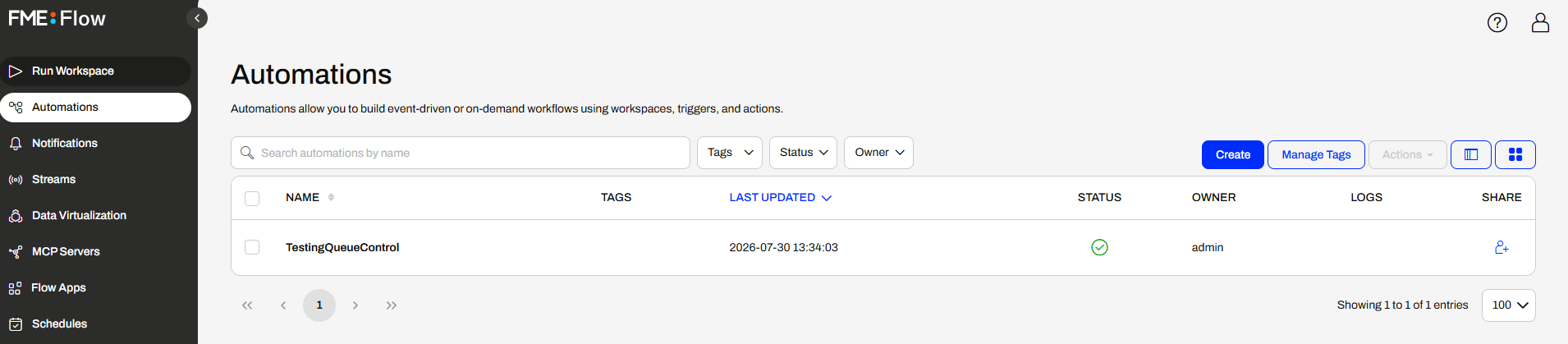The width and height of the screenshot is (1568, 344).
Task: Click the table columns view icon
Action: click(x=1471, y=154)
